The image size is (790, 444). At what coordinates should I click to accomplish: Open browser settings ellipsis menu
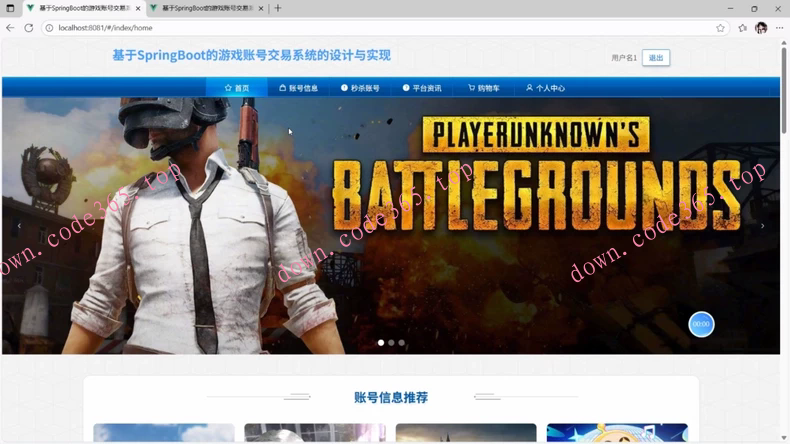[779, 28]
